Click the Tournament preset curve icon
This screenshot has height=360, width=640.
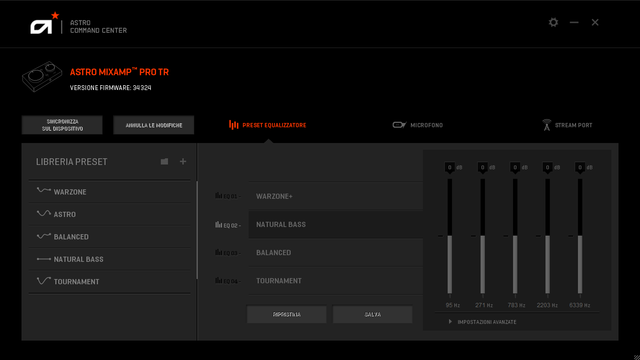(x=44, y=281)
